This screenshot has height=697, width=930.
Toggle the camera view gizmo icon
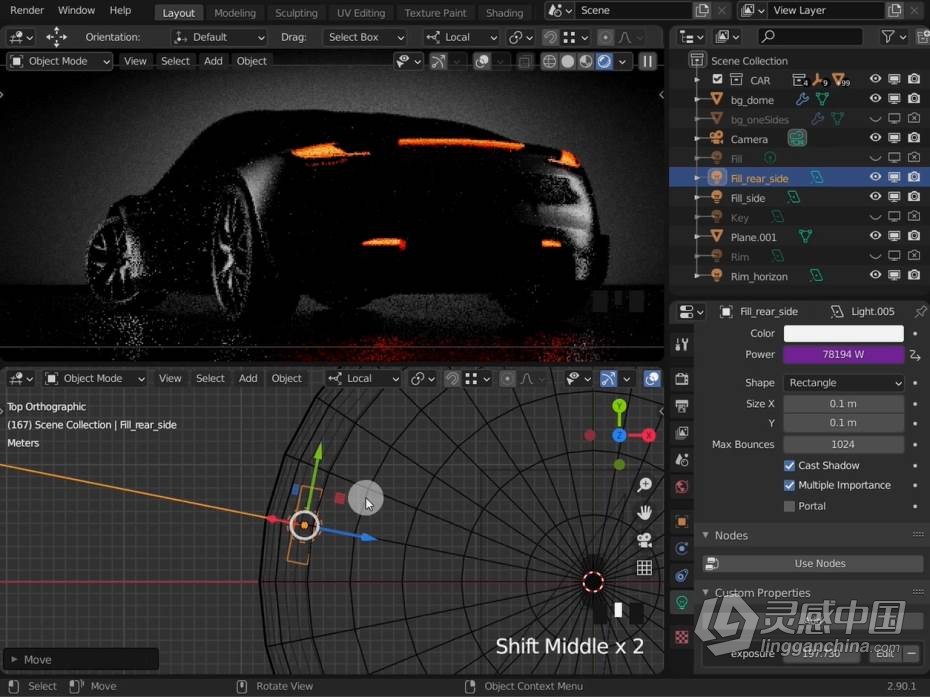point(644,540)
